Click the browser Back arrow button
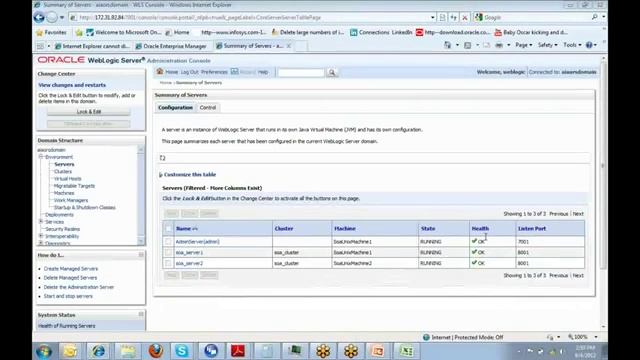The image size is (640, 360). point(39,18)
